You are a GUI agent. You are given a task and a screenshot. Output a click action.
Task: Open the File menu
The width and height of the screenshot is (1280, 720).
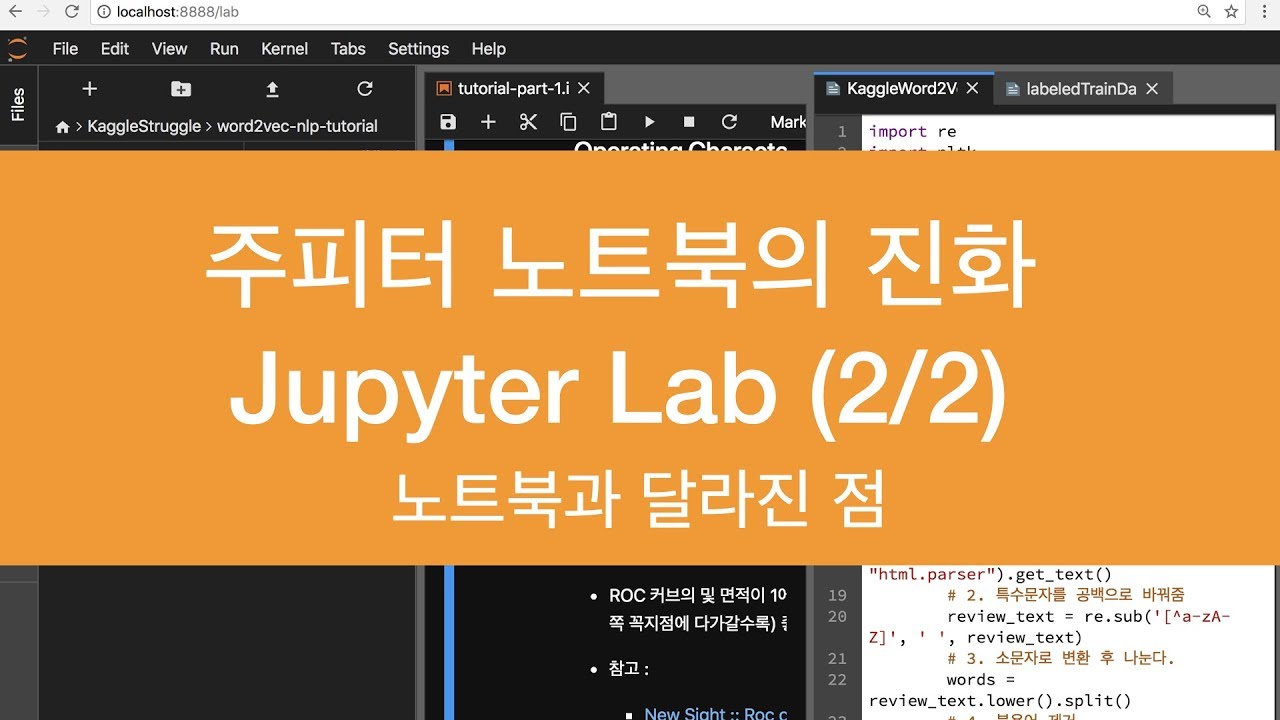65,48
